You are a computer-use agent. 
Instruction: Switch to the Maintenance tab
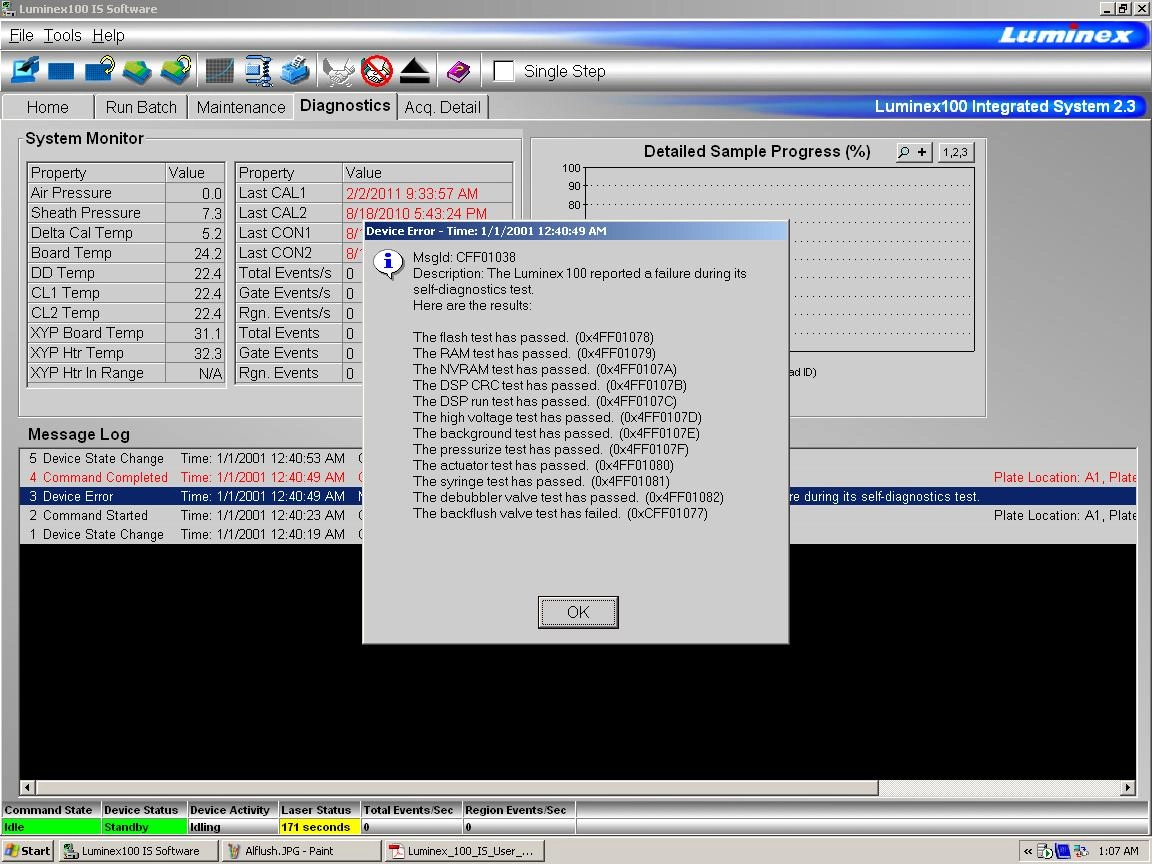point(241,107)
